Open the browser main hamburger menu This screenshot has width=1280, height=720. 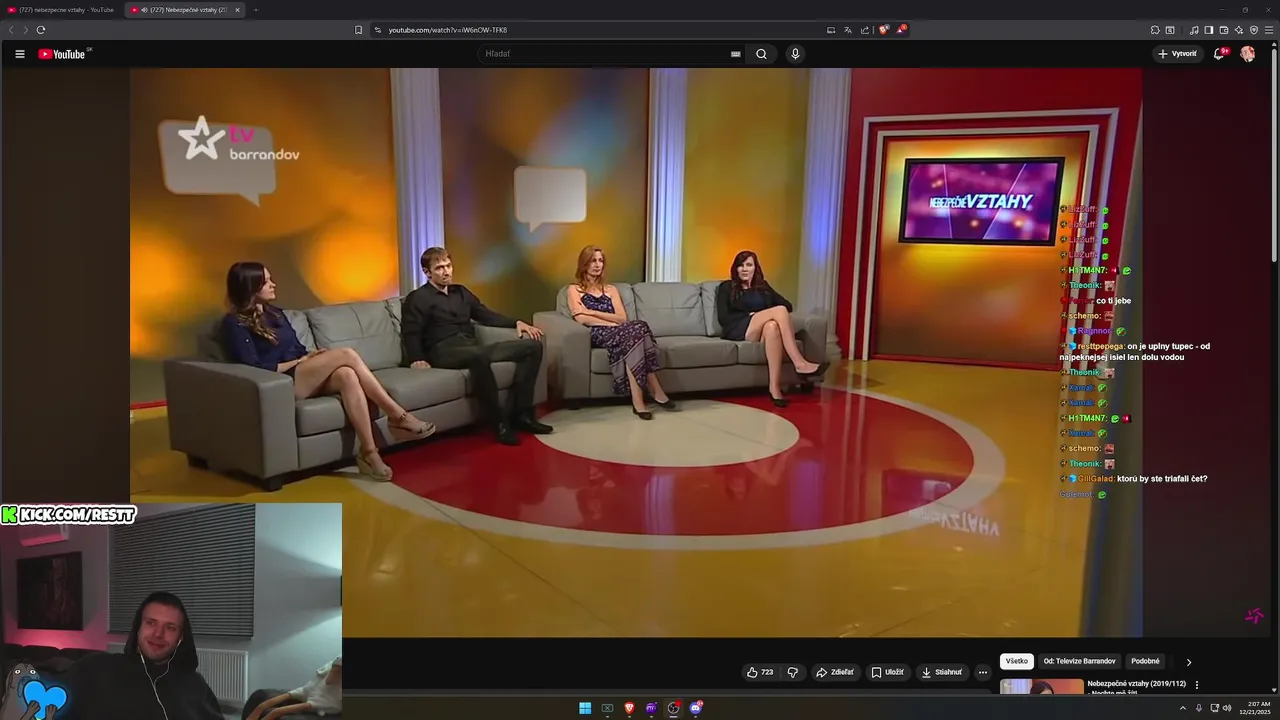click(x=1269, y=30)
